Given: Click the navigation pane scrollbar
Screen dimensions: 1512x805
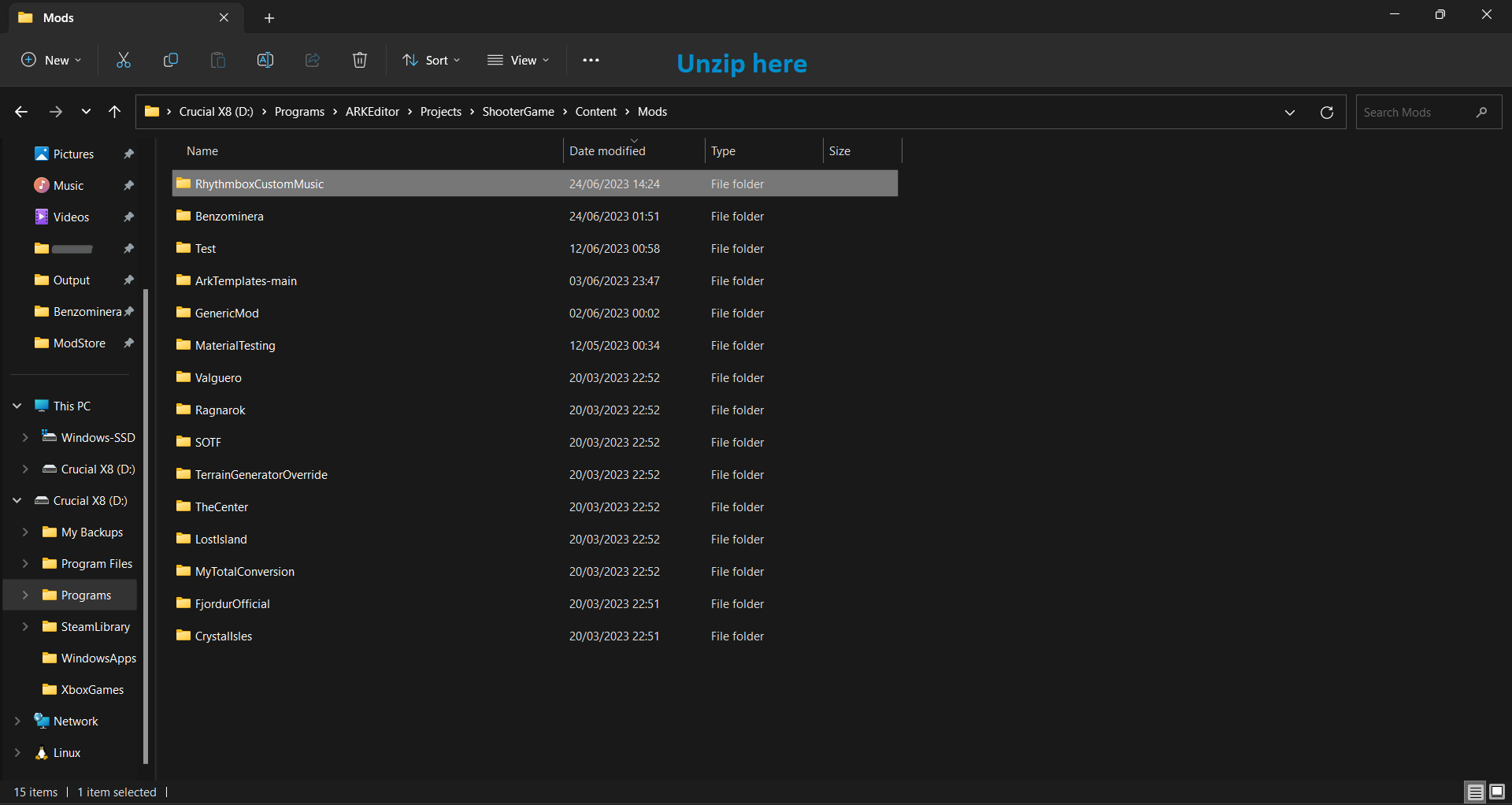Looking at the screenshot, I should (146, 526).
